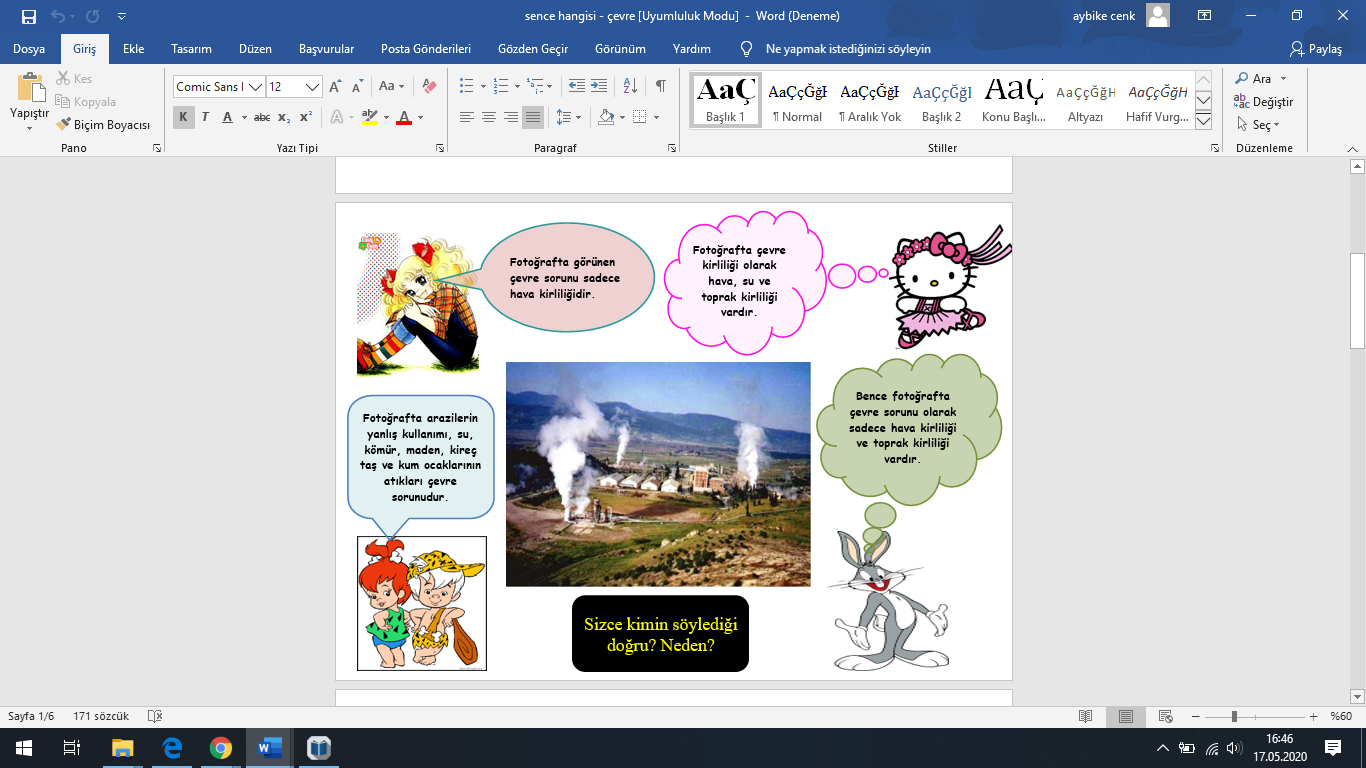
Task: Click the Yapıştır paste clipboard icon
Action: pos(30,88)
